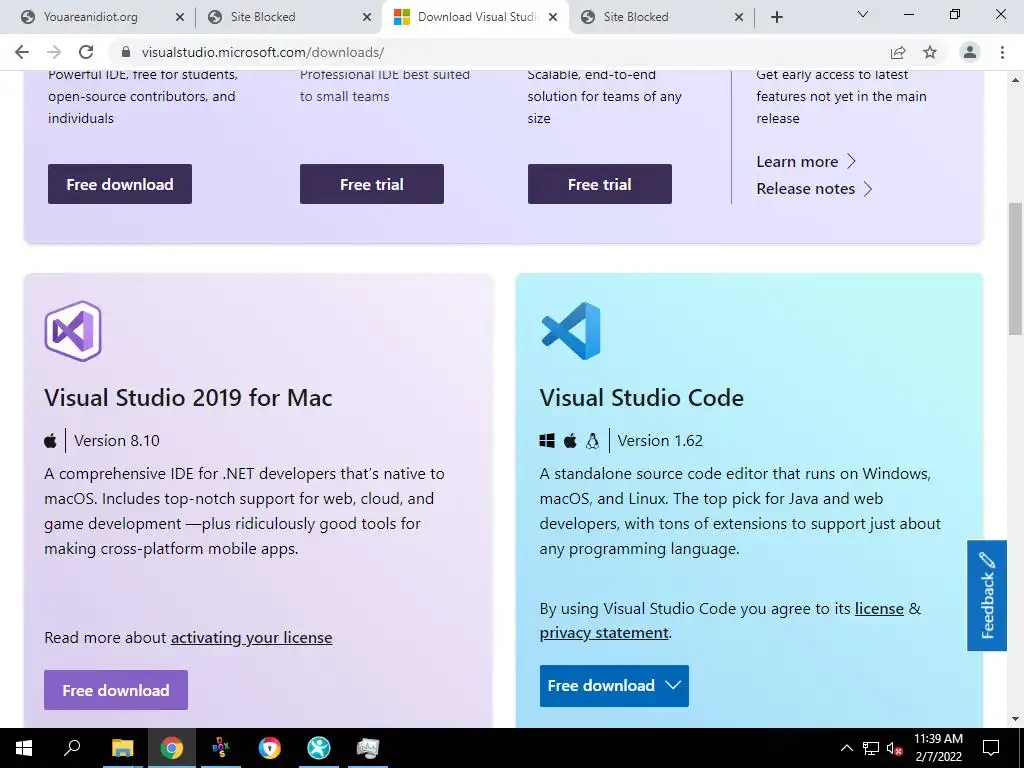Open Release notes link

814,189
